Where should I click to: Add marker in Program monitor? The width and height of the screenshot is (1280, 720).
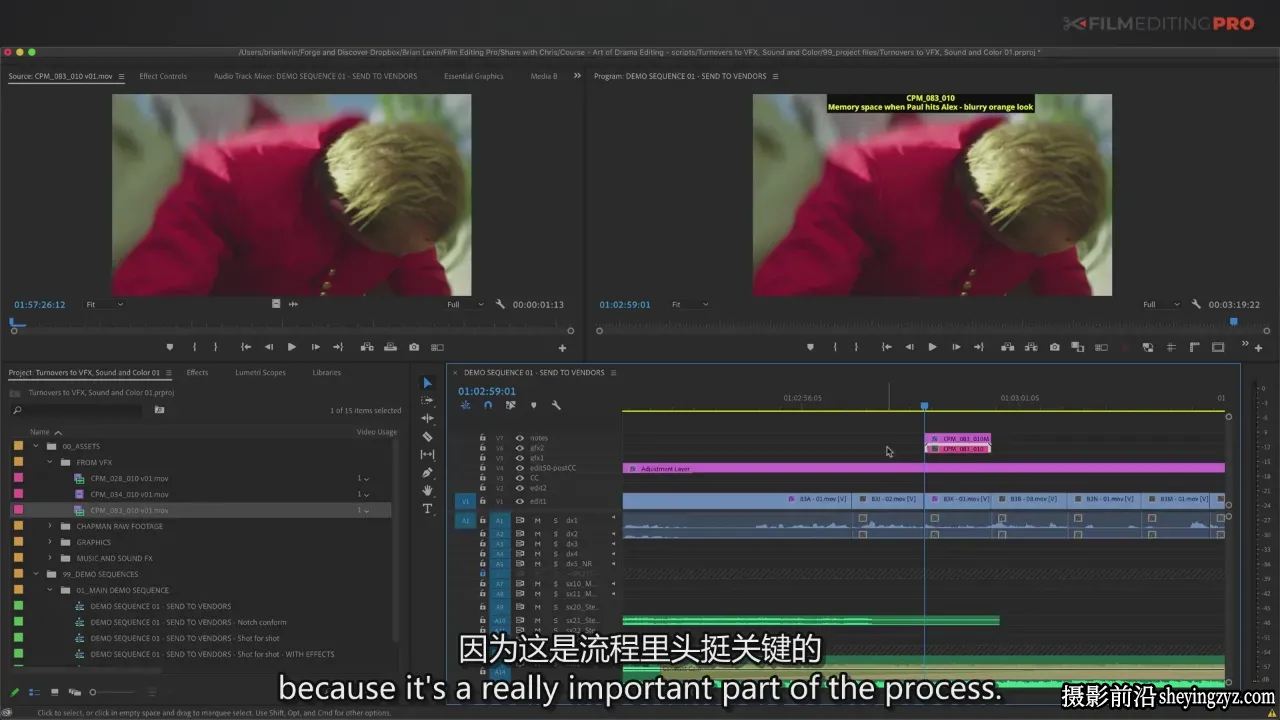click(x=811, y=347)
